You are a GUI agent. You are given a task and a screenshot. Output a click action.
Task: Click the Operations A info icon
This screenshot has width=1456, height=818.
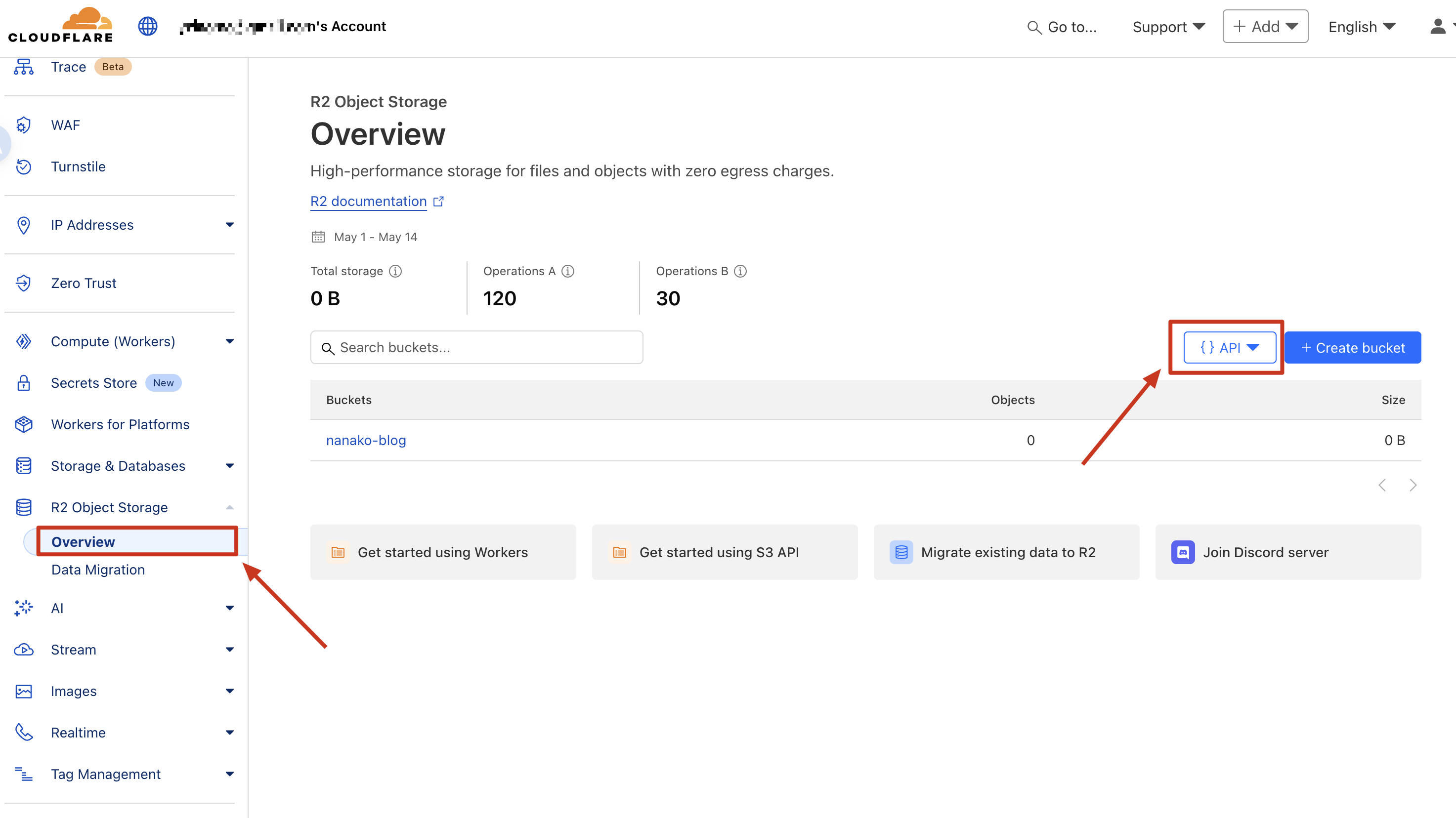click(568, 271)
